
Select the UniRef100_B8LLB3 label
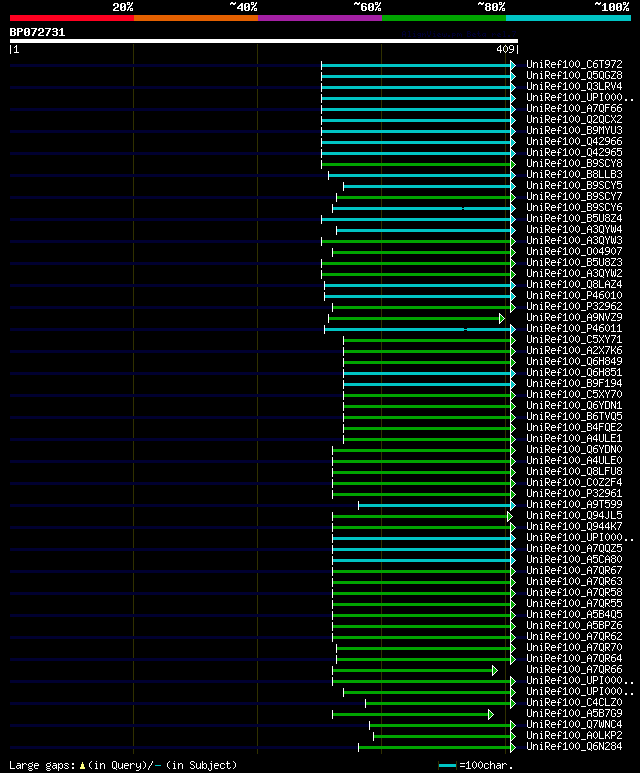(574, 175)
